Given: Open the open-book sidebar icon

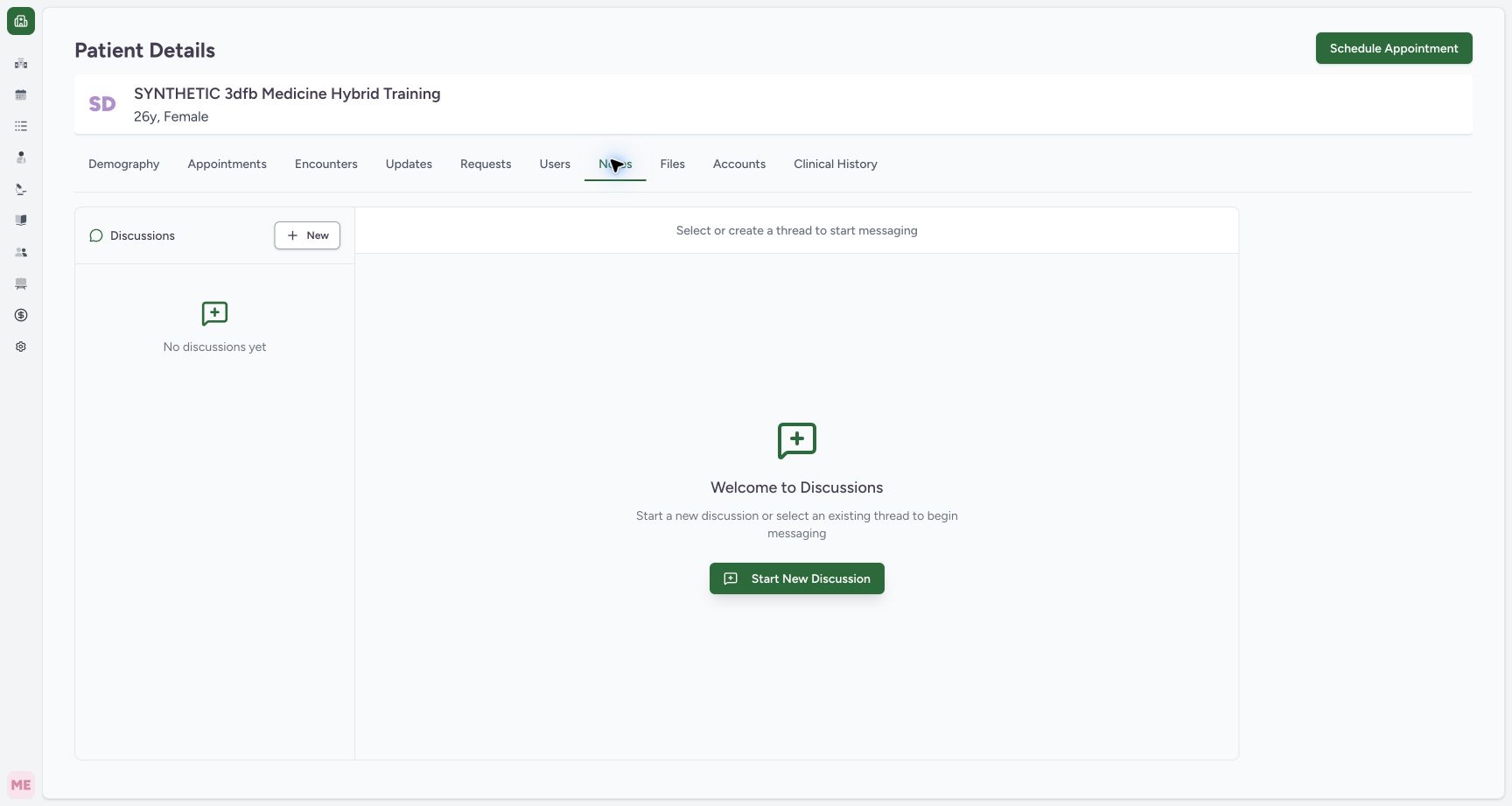Looking at the screenshot, I should [x=21, y=221].
